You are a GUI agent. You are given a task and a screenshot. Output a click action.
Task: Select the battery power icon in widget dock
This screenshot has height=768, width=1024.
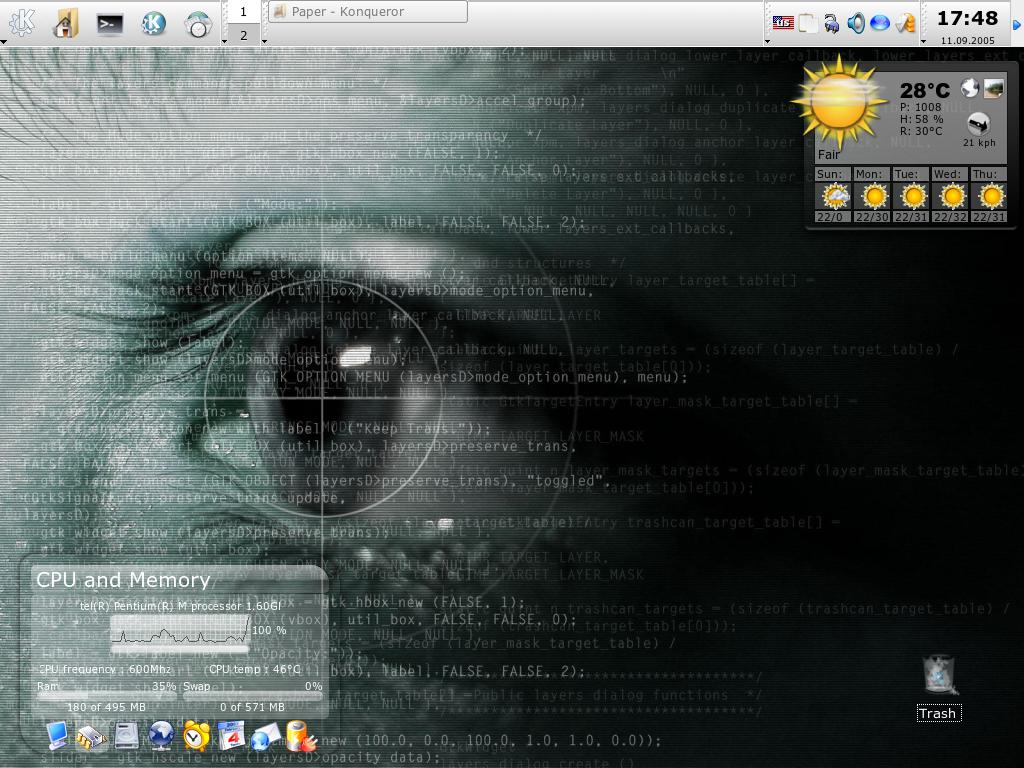pos(300,735)
